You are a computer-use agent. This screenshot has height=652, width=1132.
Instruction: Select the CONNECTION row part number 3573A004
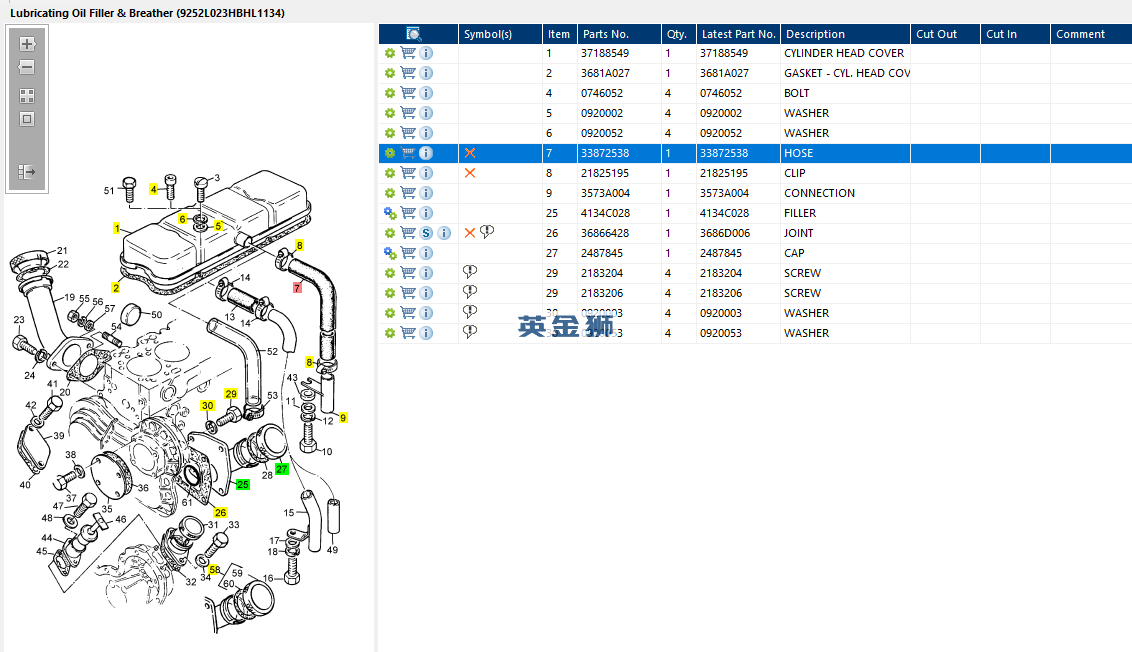point(605,193)
